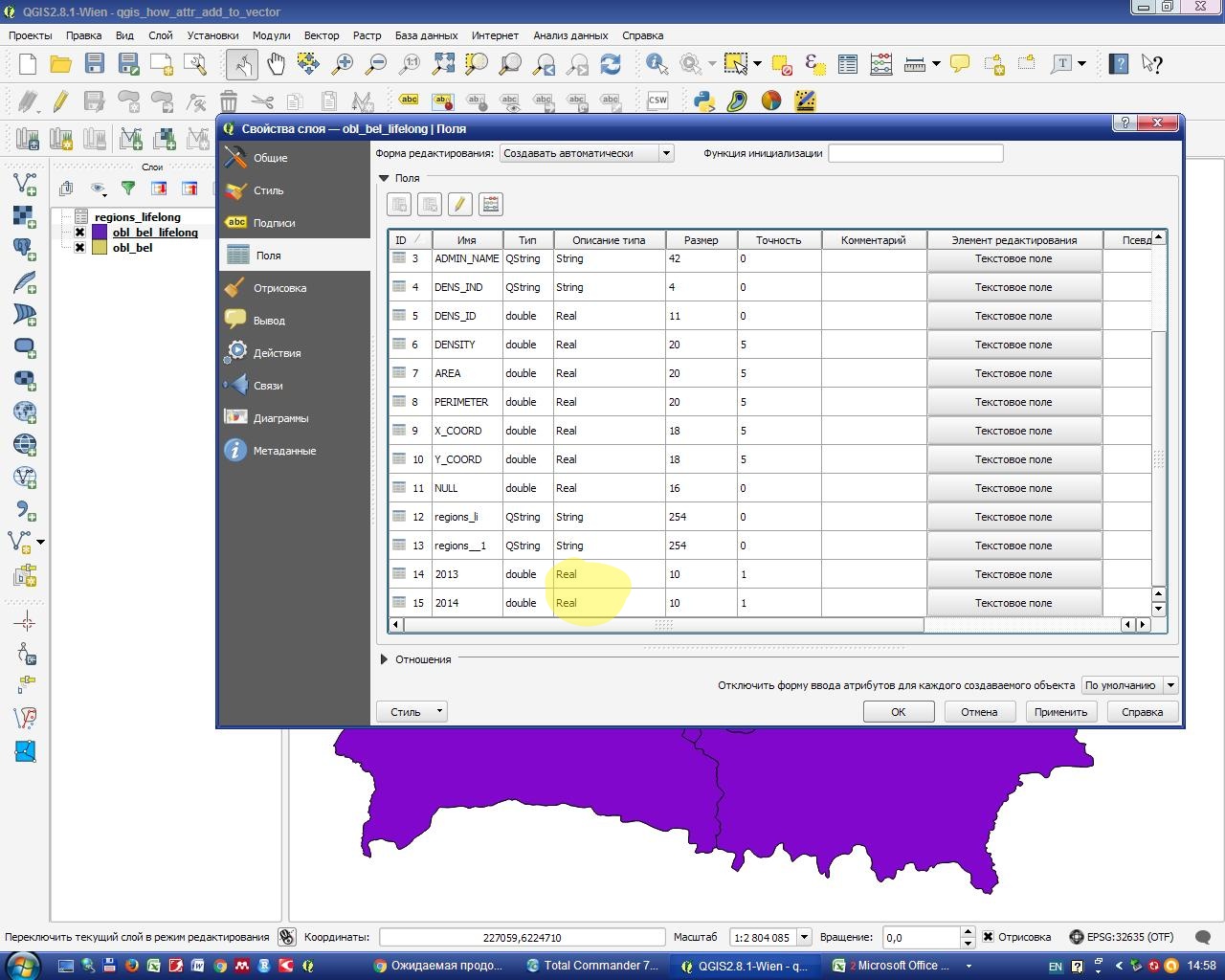Click the CSW catalog client icon
The height and width of the screenshot is (980, 1225).
(x=657, y=100)
